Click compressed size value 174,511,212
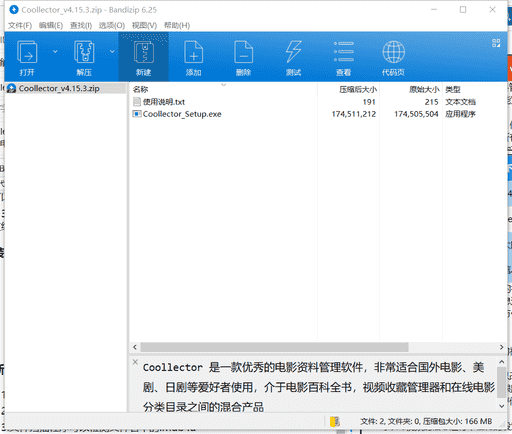The image size is (512, 434). tap(354, 114)
